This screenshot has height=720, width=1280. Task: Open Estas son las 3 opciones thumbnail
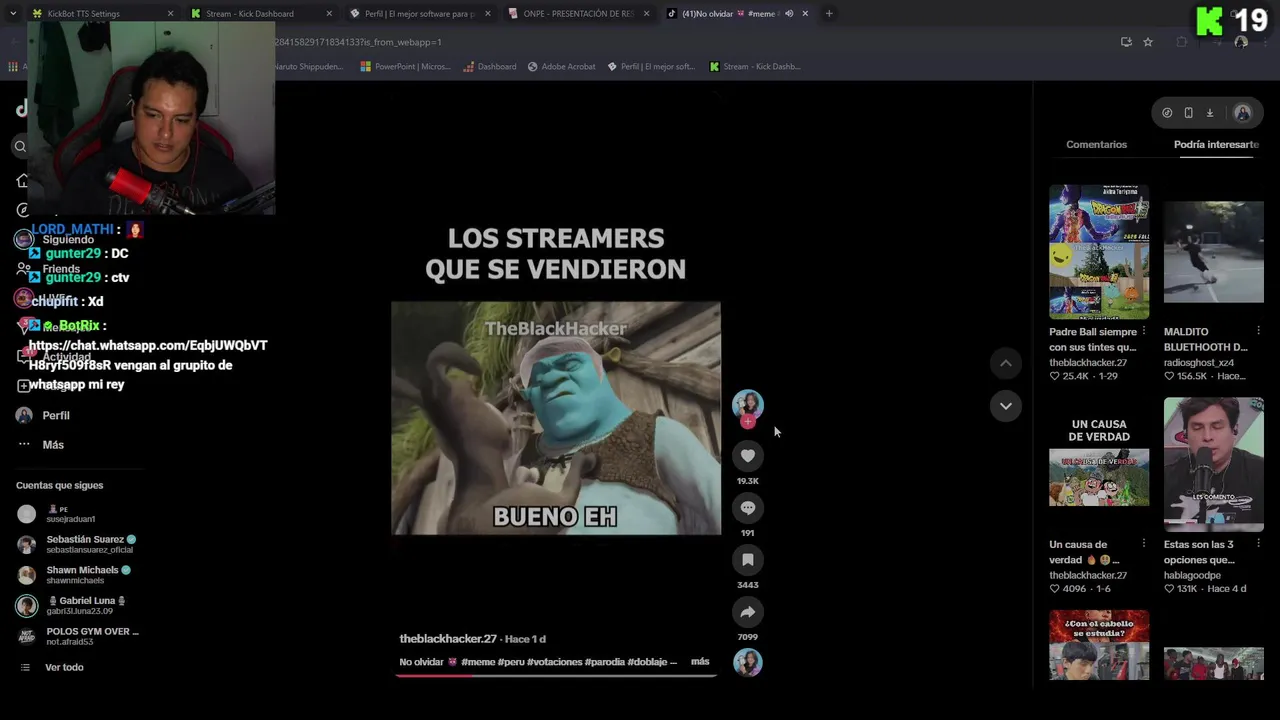coord(1213,464)
